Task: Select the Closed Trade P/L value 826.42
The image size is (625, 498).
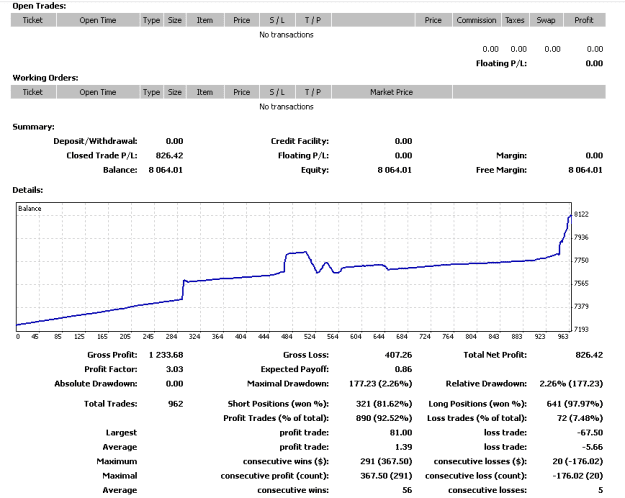Action: point(169,156)
